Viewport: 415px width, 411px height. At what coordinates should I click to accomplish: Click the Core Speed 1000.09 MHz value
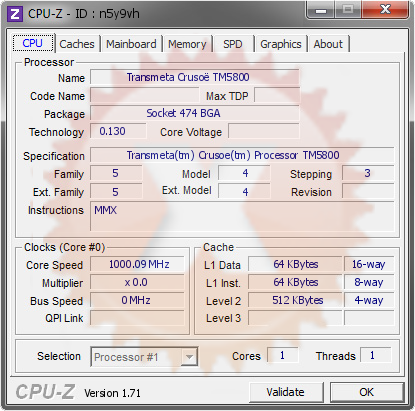(137, 264)
